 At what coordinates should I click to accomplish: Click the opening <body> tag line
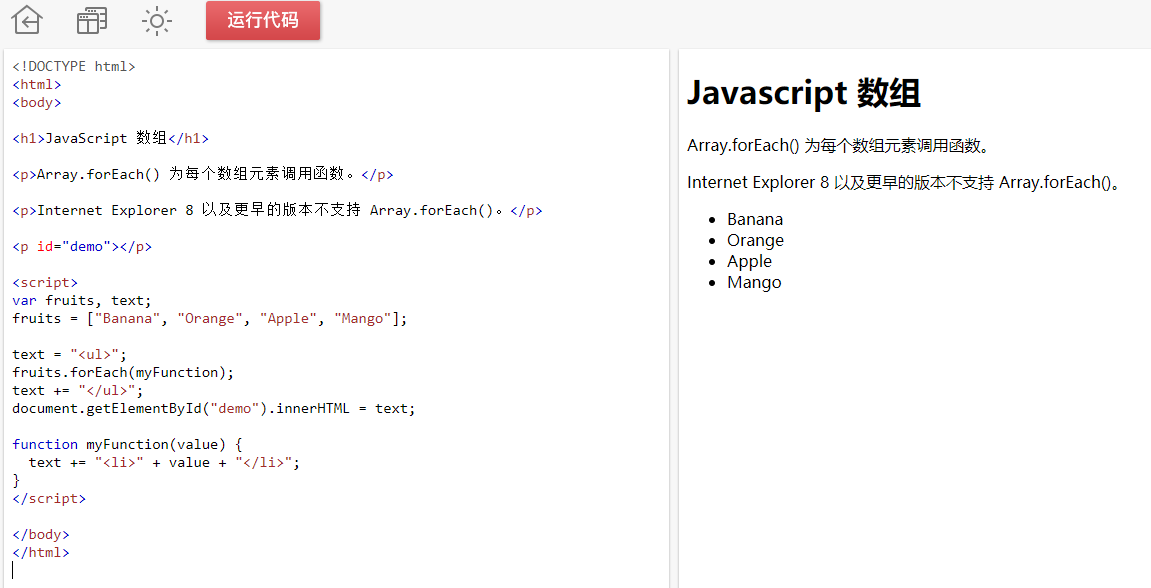coord(37,102)
